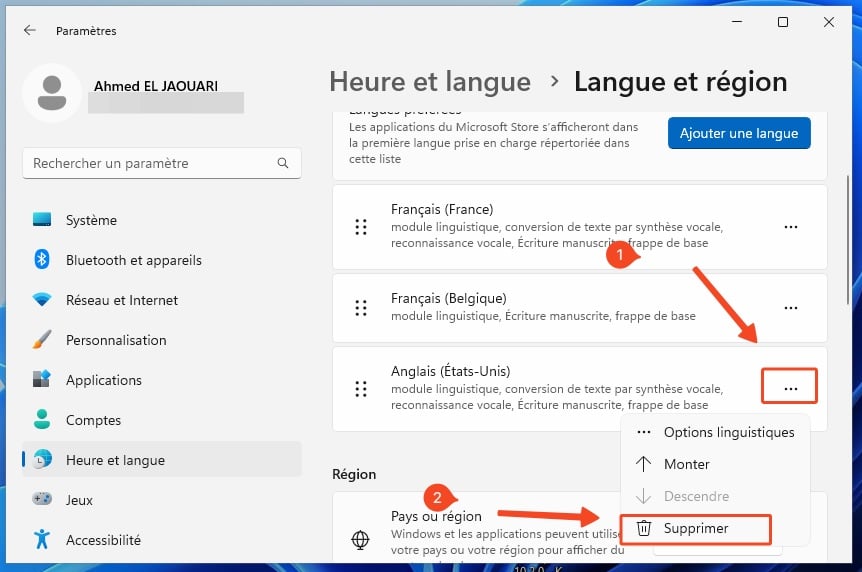
Task: Click the Rechercher un paramètre field
Action: [162, 163]
